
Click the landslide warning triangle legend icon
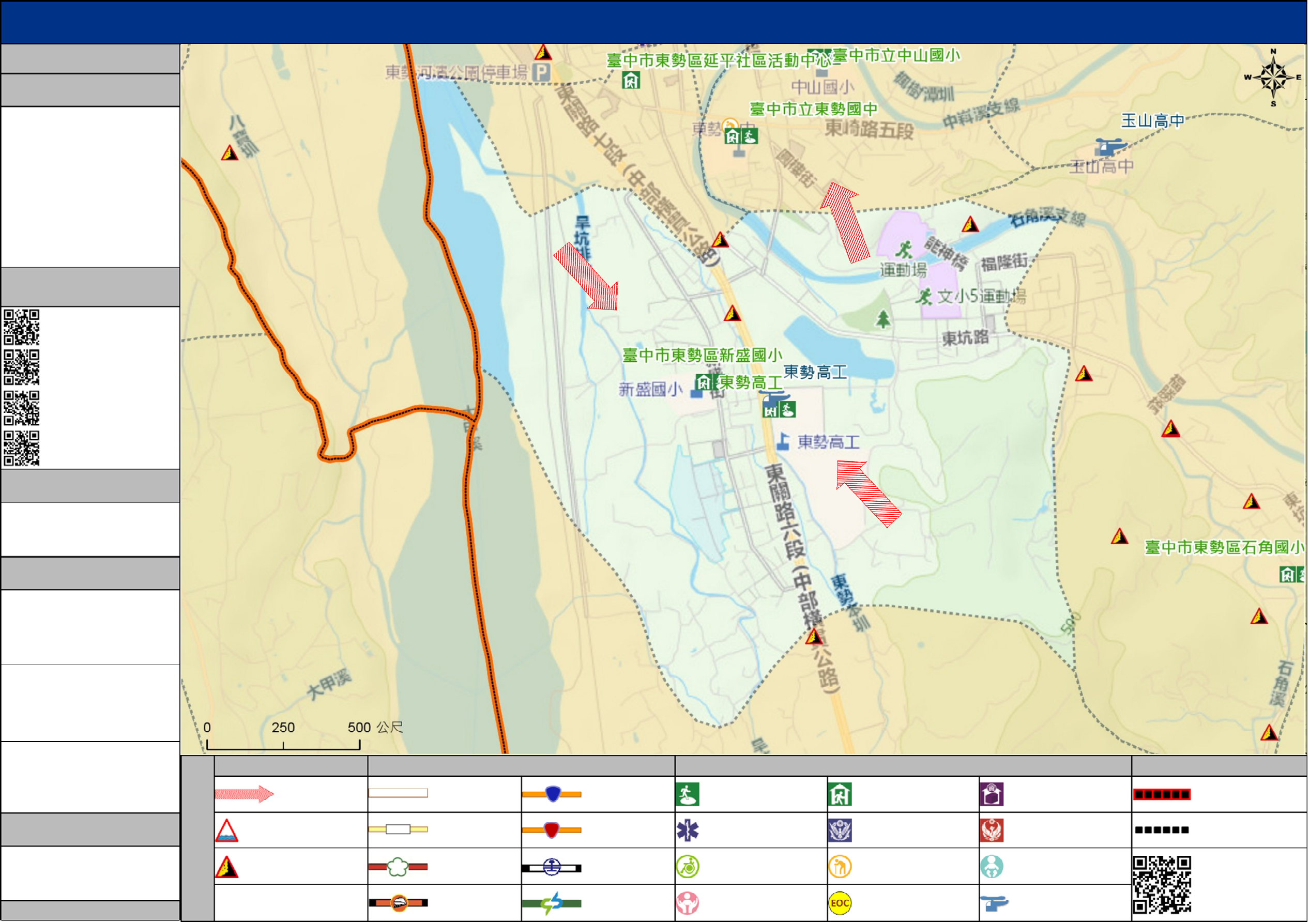(x=226, y=868)
